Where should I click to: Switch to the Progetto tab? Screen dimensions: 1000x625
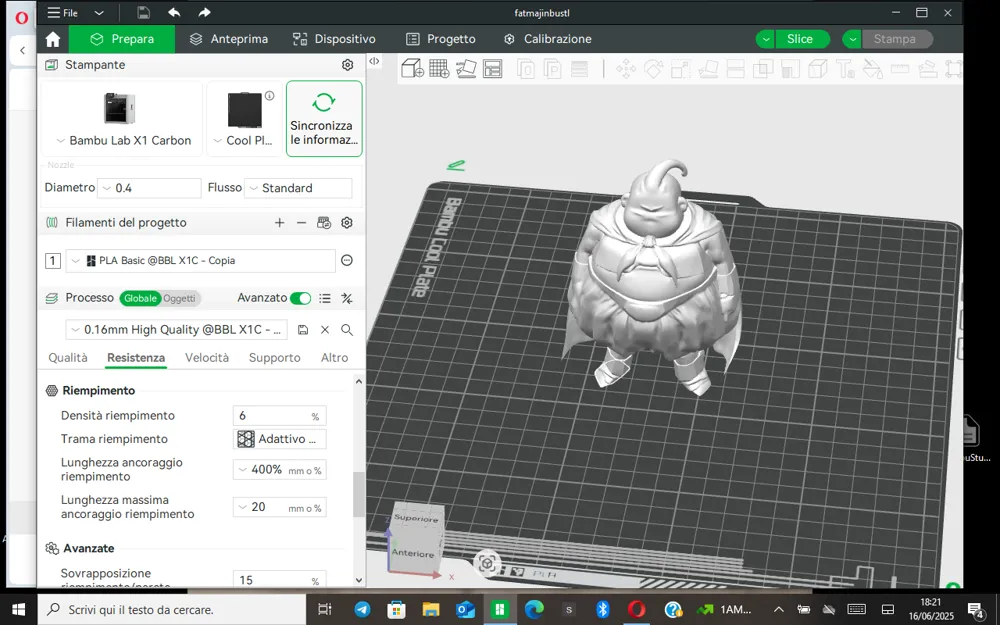(x=441, y=39)
